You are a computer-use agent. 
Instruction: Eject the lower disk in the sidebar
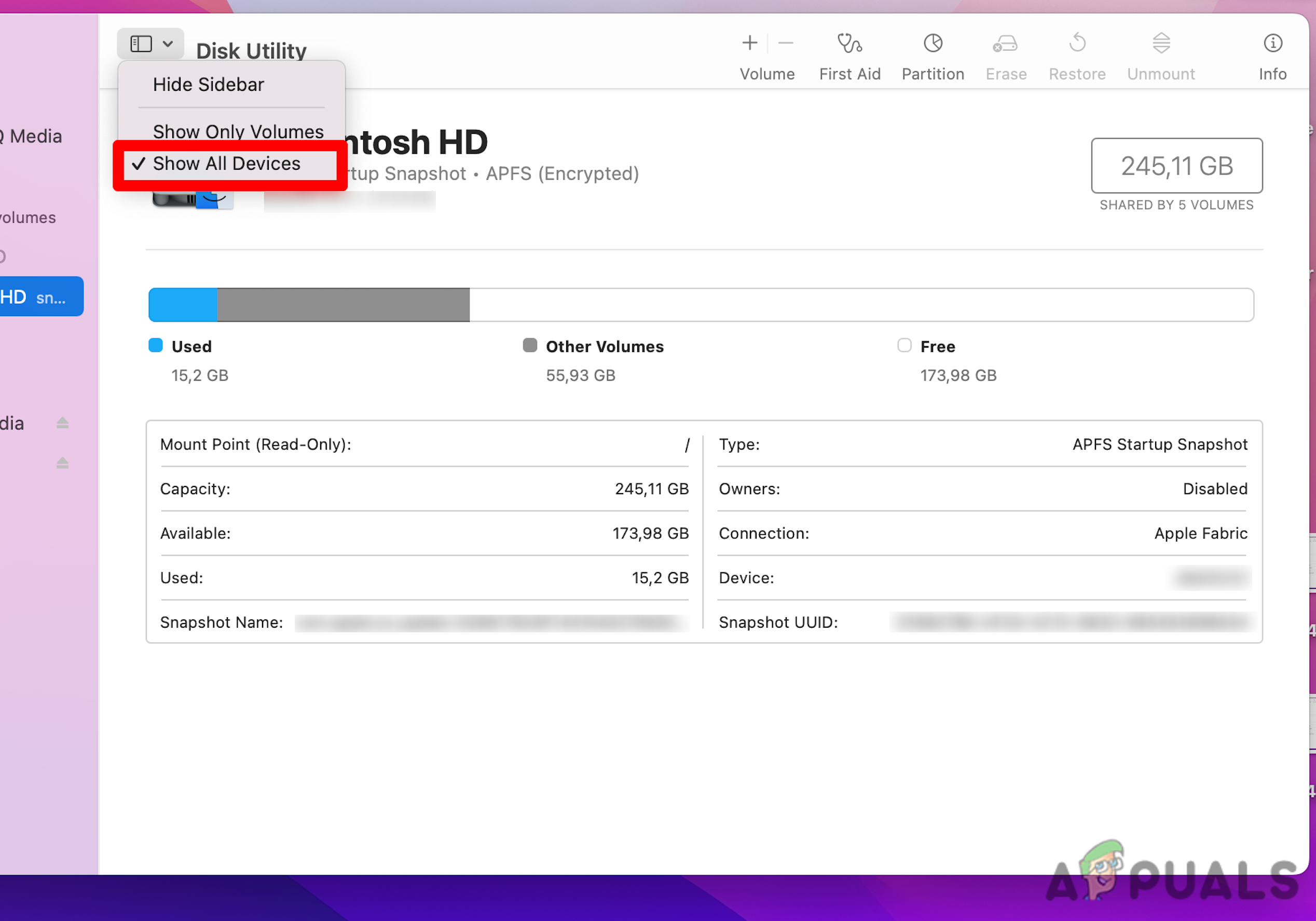(x=62, y=463)
